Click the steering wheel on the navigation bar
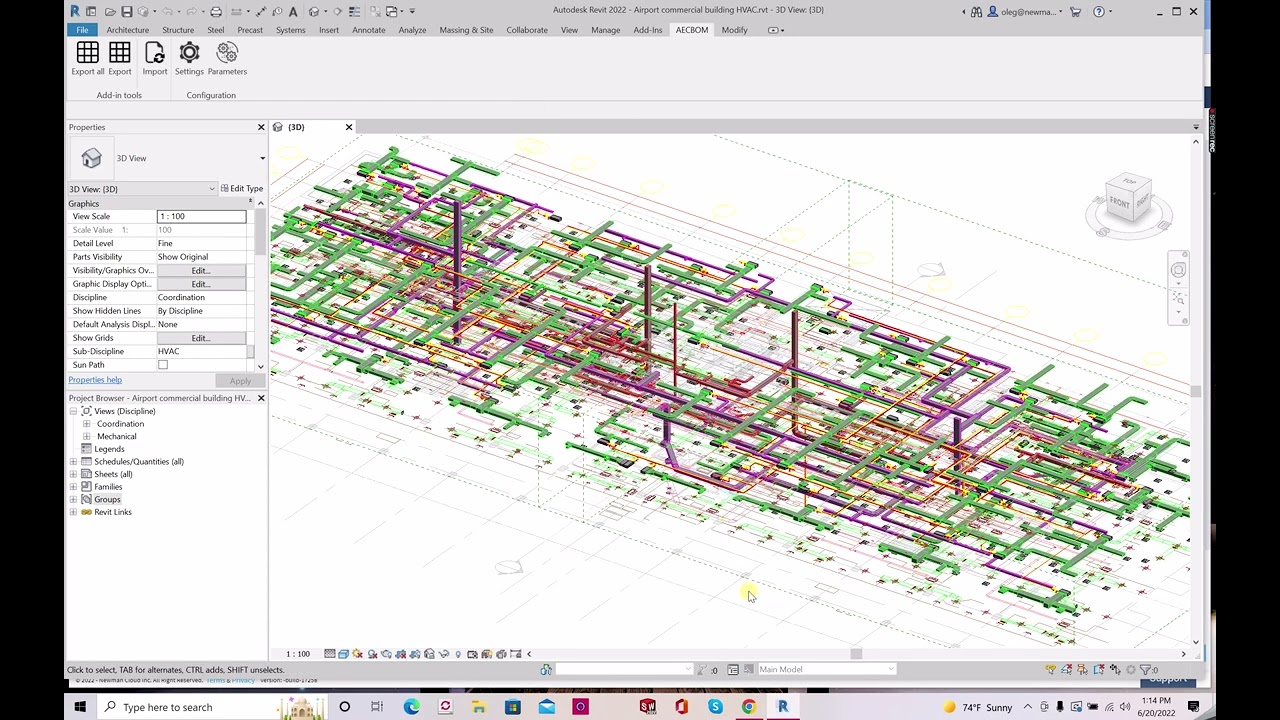 [x=1178, y=270]
